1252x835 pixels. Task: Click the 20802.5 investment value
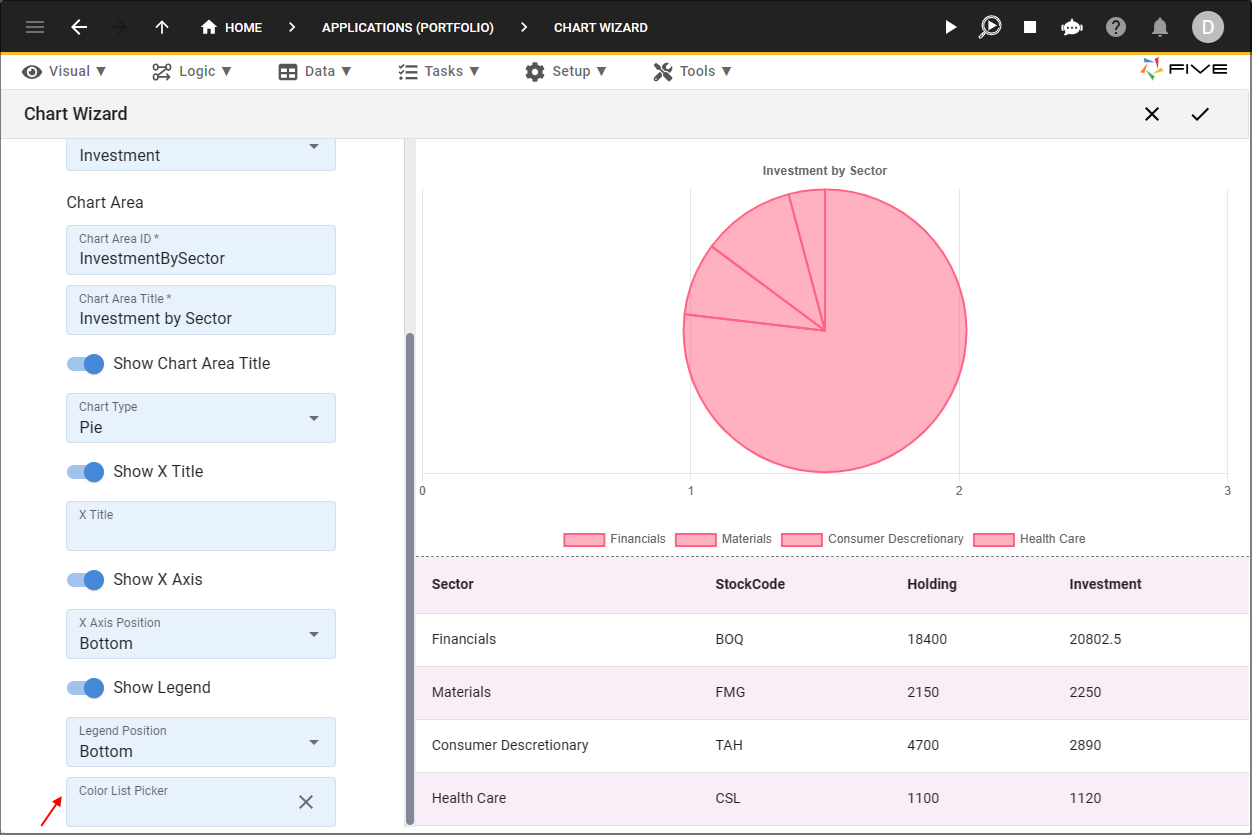point(1095,640)
